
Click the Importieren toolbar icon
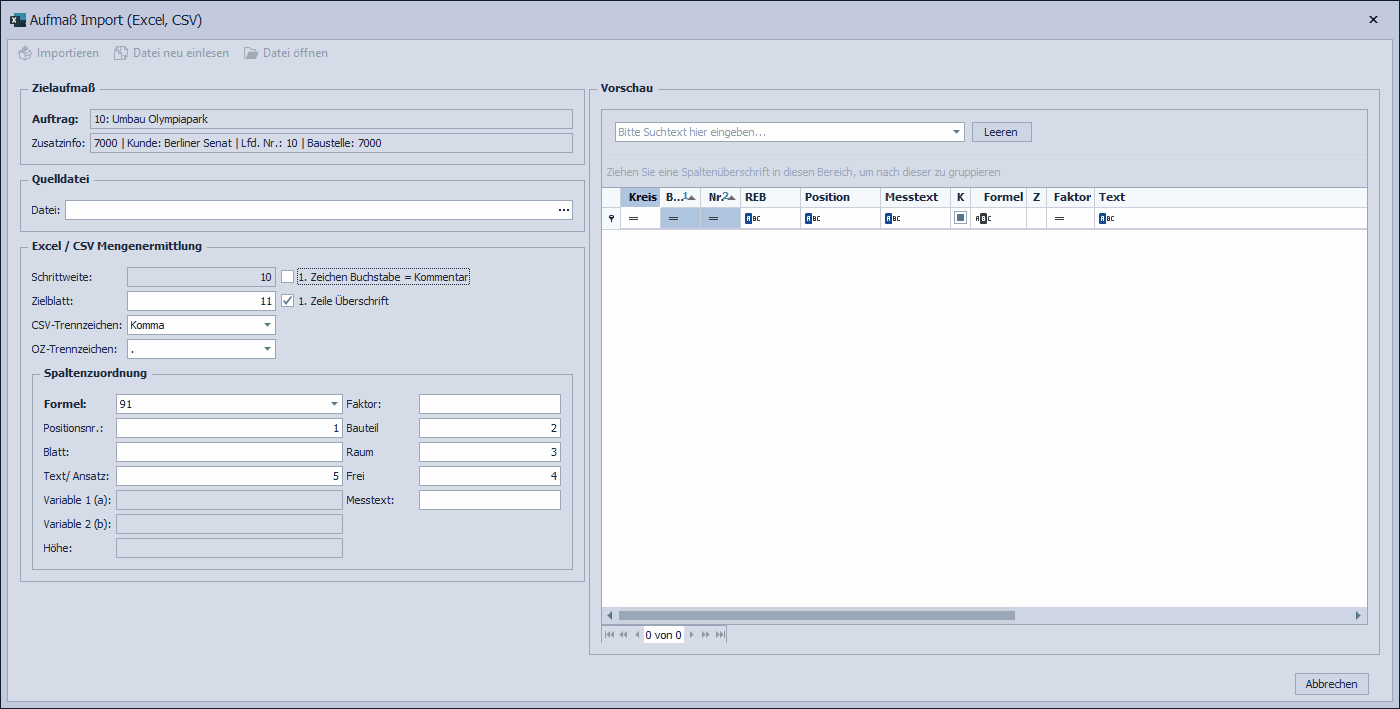click(25, 53)
